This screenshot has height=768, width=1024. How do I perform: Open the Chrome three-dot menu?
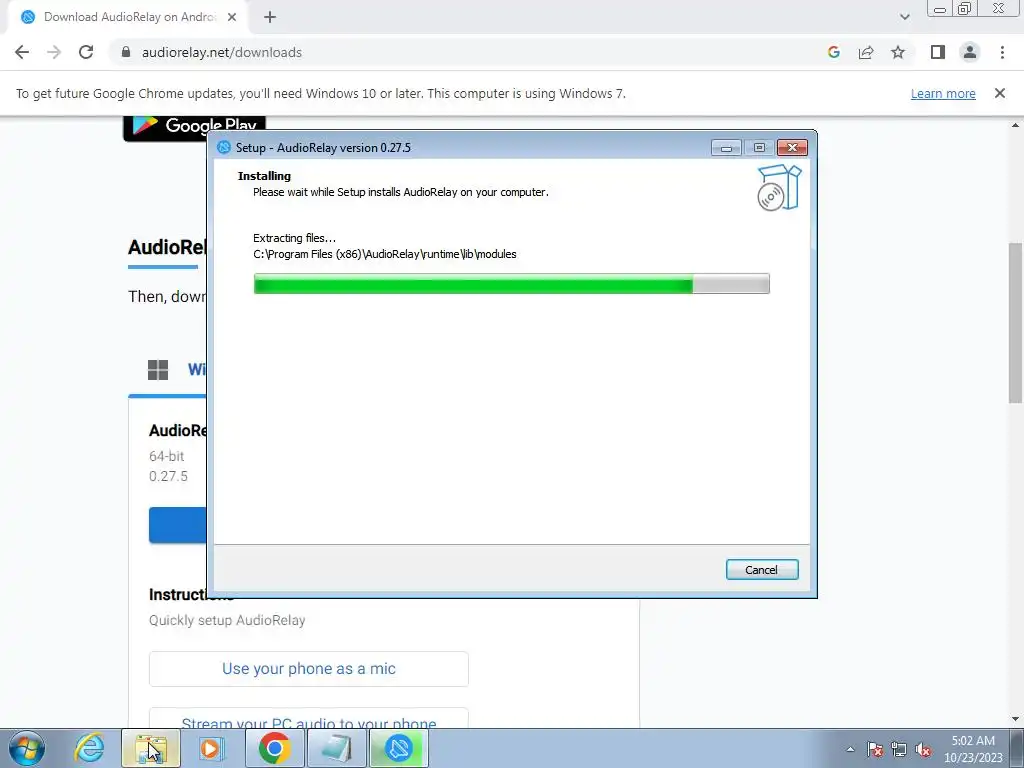coord(1002,52)
